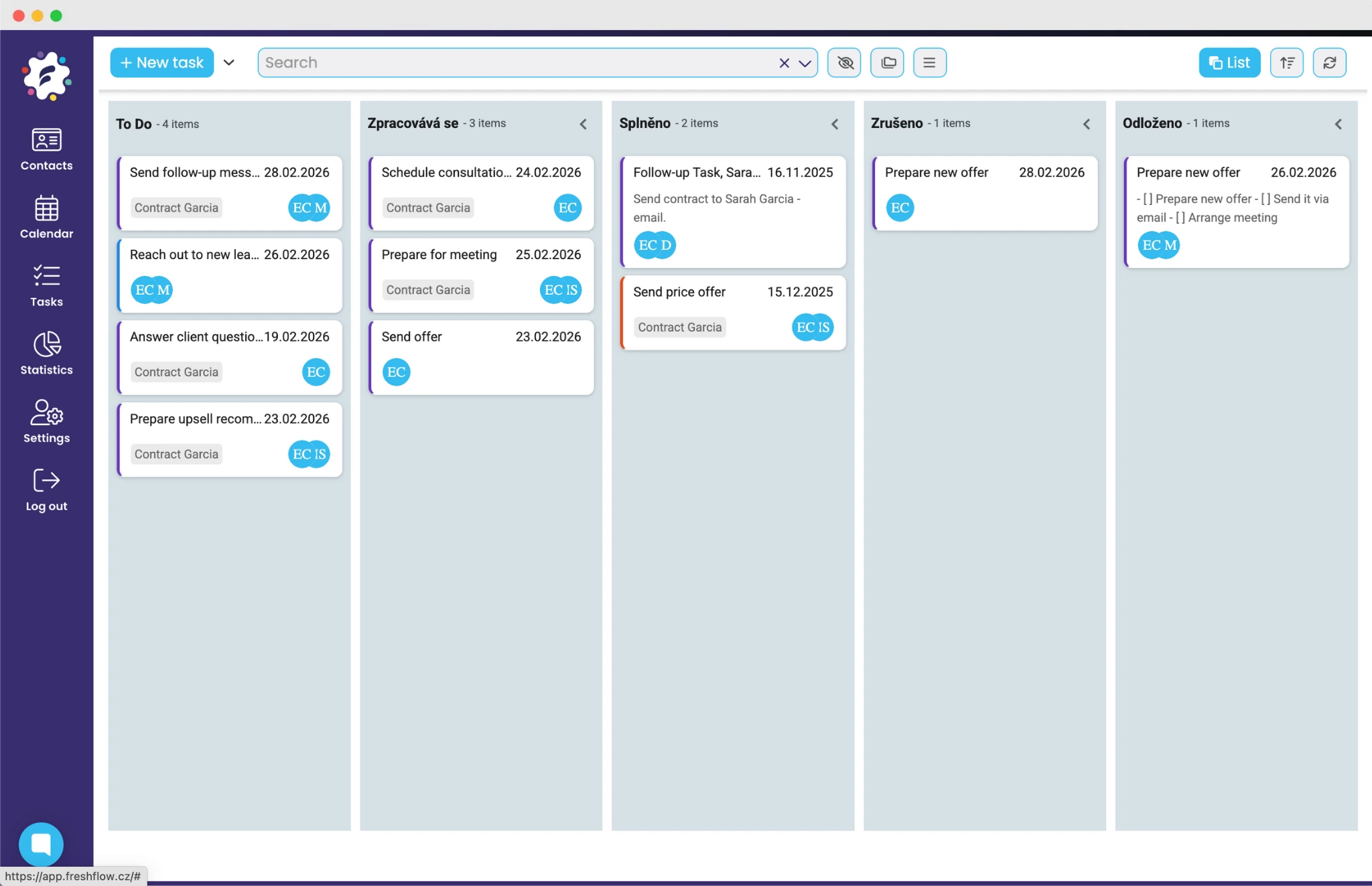Viewport: 1372px width, 886px height.
Task: Go to Tasks in sidebar
Action: point(46,285)
